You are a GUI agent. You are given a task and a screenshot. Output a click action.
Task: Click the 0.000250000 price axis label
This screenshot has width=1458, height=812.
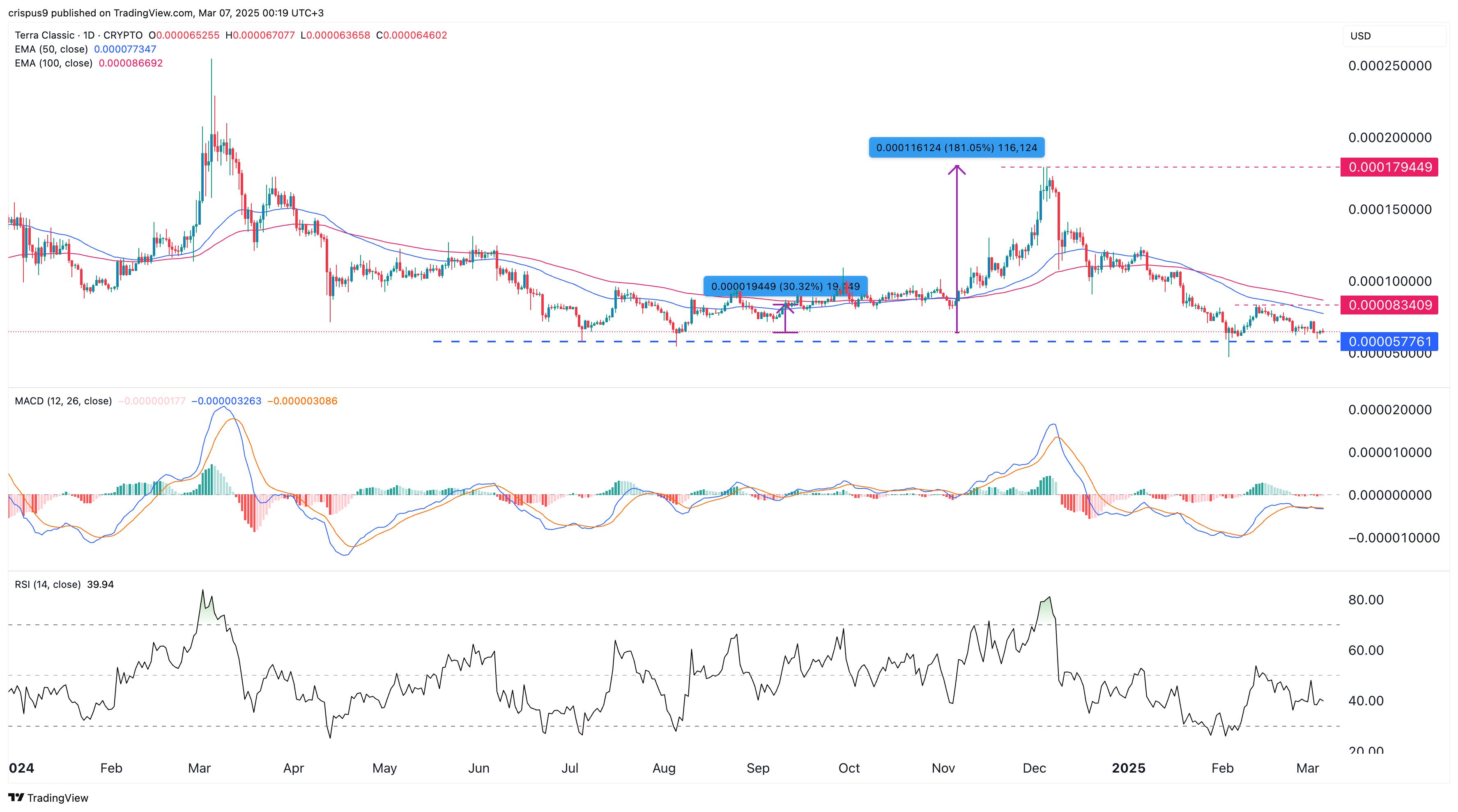pyautogui.click(x=1389, y=66)
